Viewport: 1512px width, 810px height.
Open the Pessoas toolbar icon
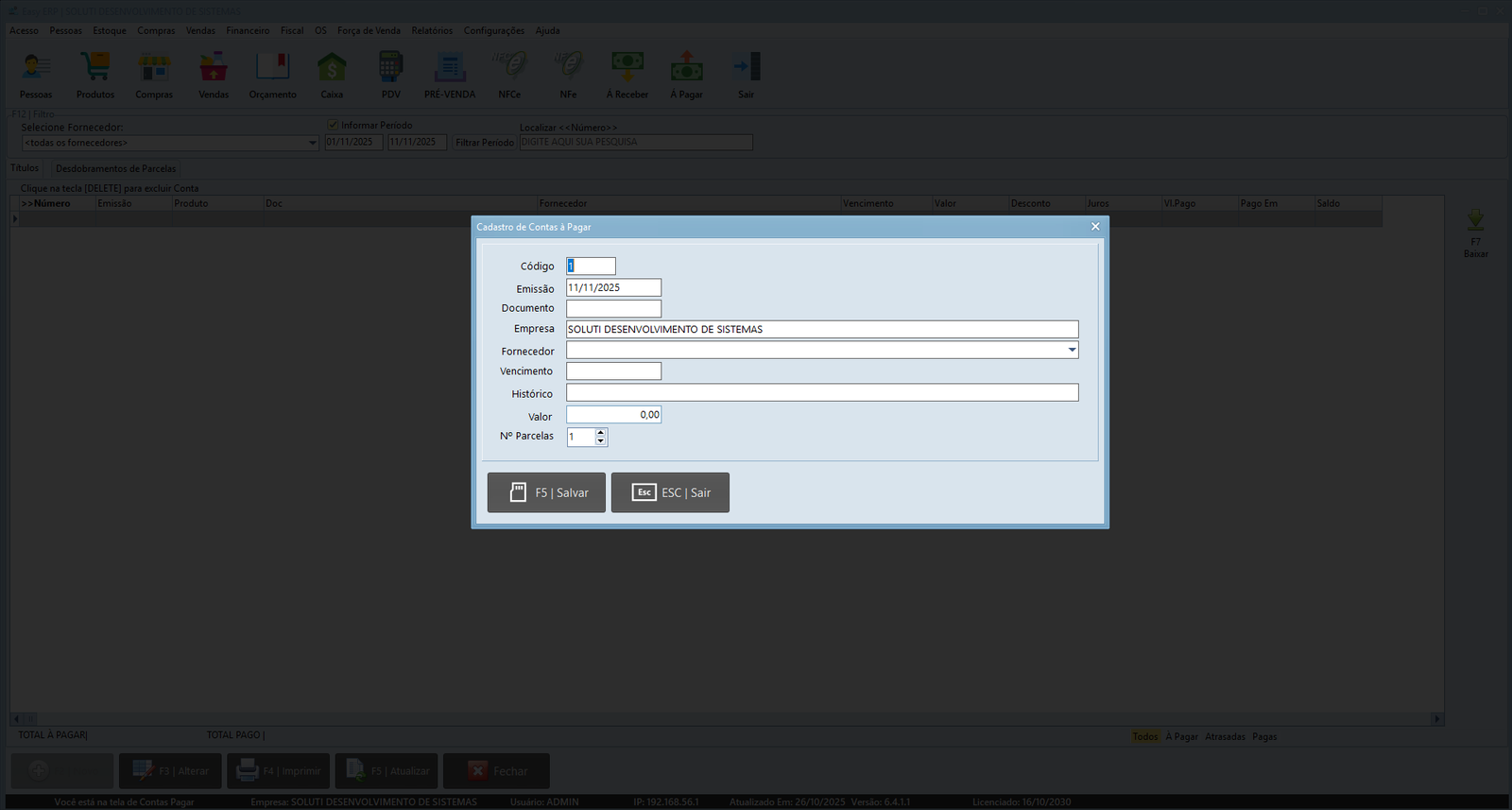(36, 68)
